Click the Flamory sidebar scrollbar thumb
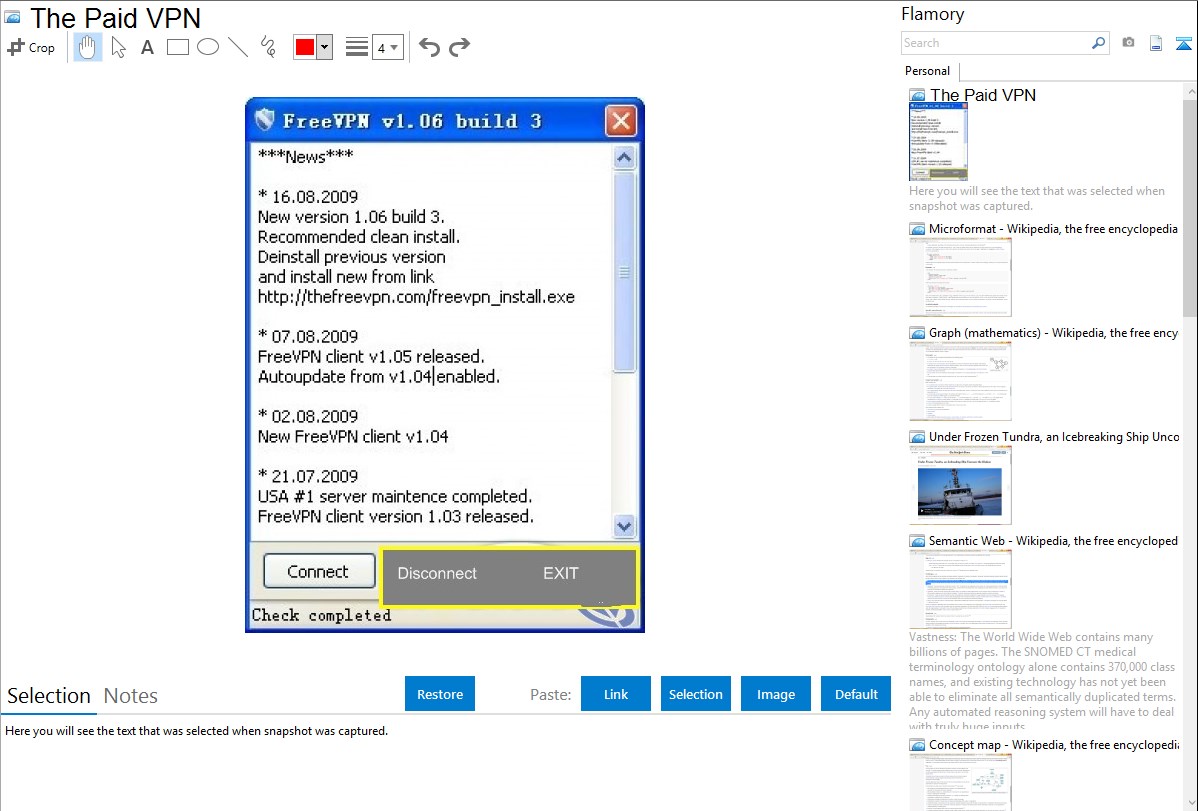This screenshot has width=1198, height=811. [x=1190, y=206]
